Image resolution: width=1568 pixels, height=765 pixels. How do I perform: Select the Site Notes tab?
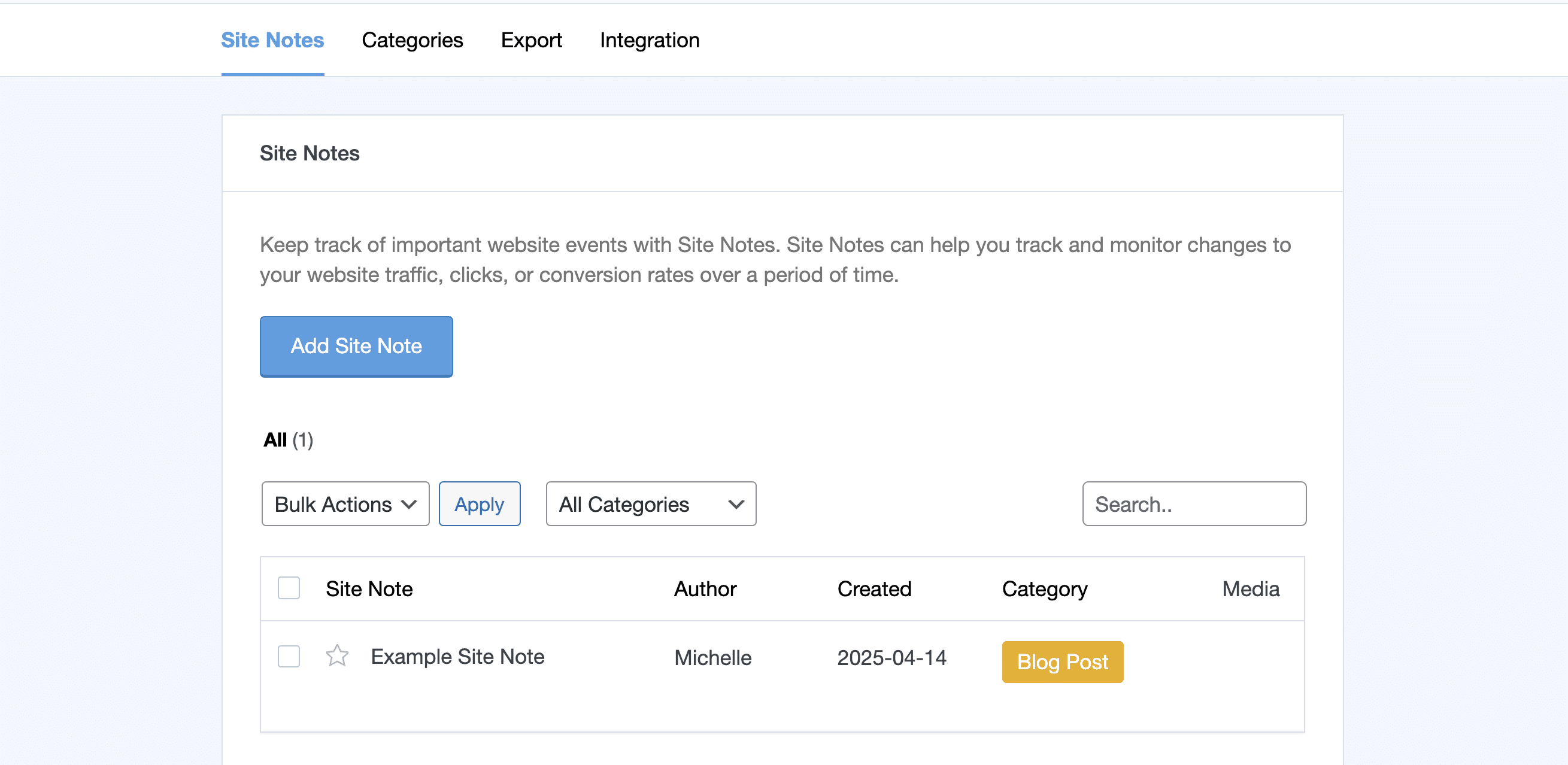coord(272,40)
